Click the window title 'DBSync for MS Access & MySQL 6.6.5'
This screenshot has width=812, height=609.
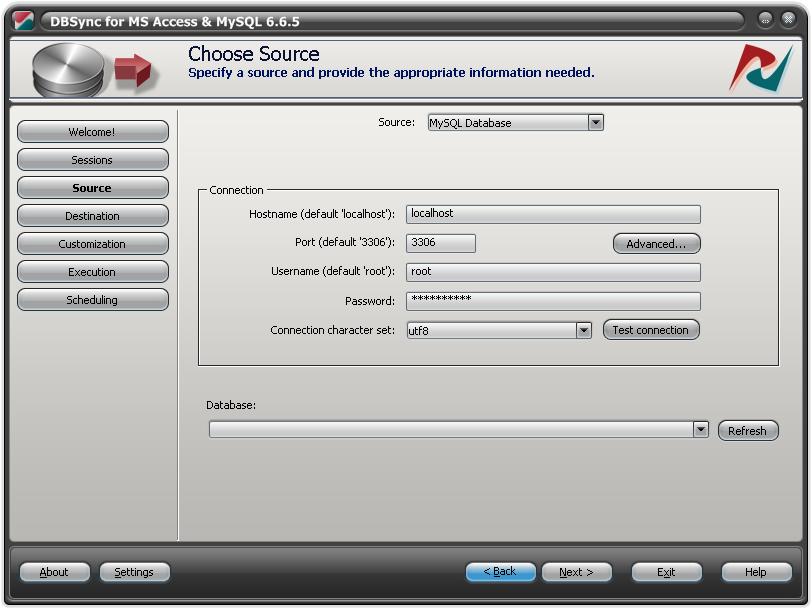click(175, 21)
